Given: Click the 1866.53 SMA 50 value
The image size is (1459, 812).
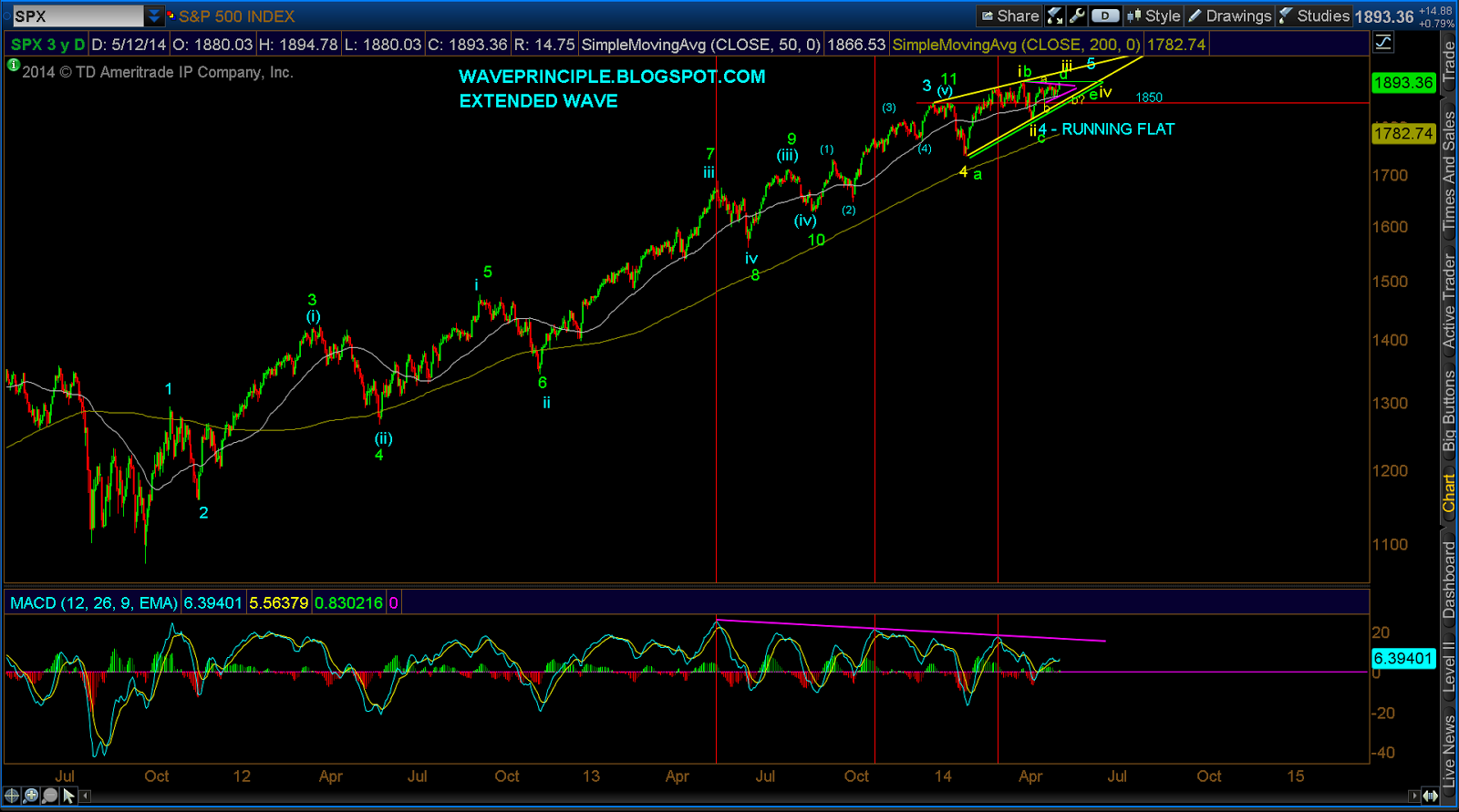Looking at the screenshot, I should [856, 44].
